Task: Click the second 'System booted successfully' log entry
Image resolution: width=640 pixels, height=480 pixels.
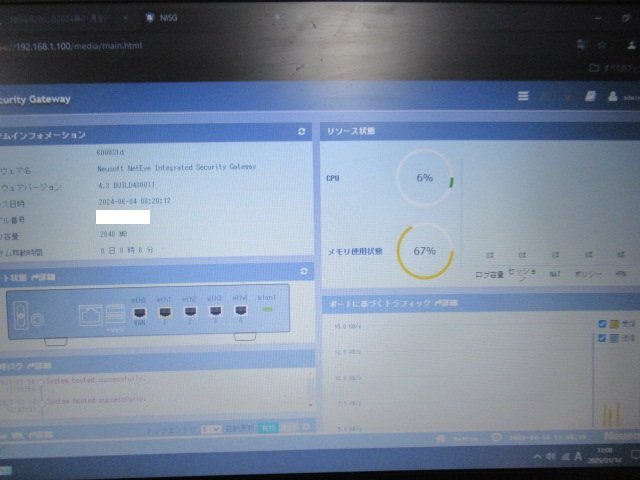Action: pos(94,400)
